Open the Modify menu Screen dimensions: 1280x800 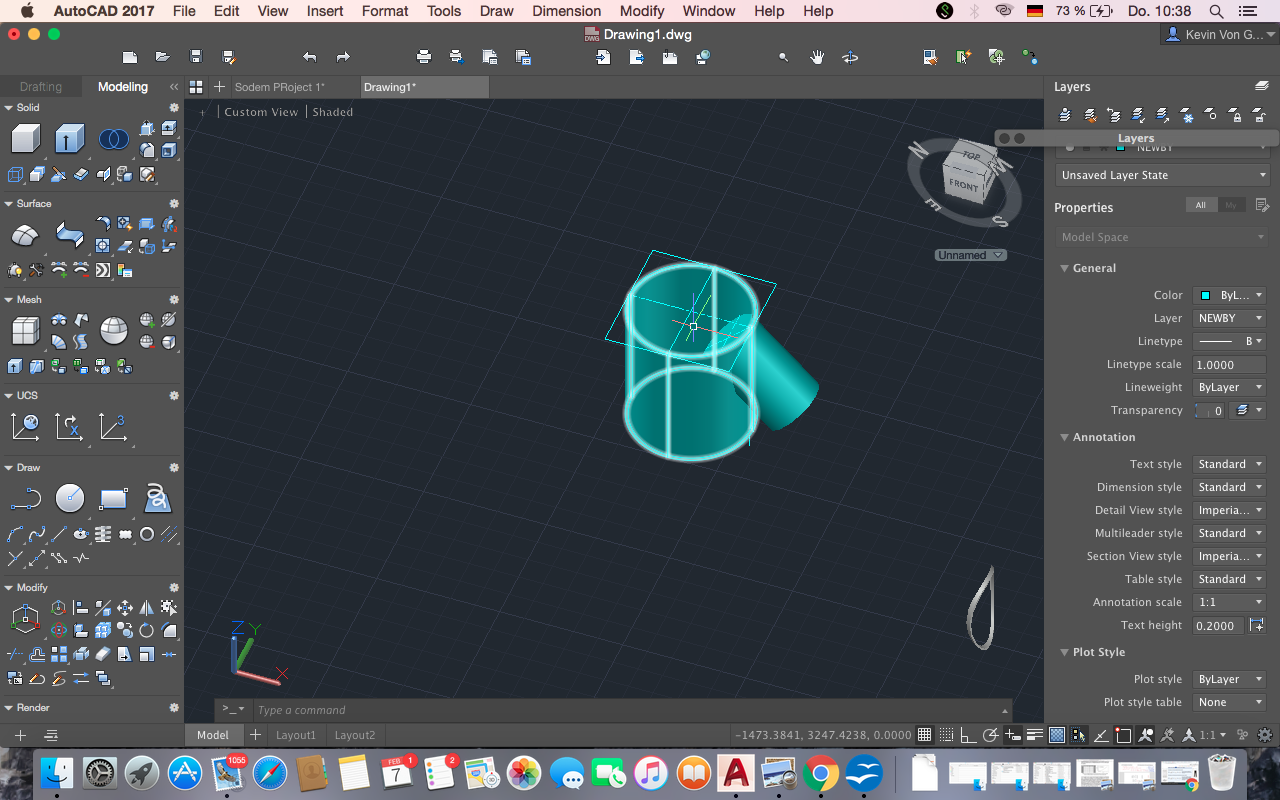click(x=642, y=11)
